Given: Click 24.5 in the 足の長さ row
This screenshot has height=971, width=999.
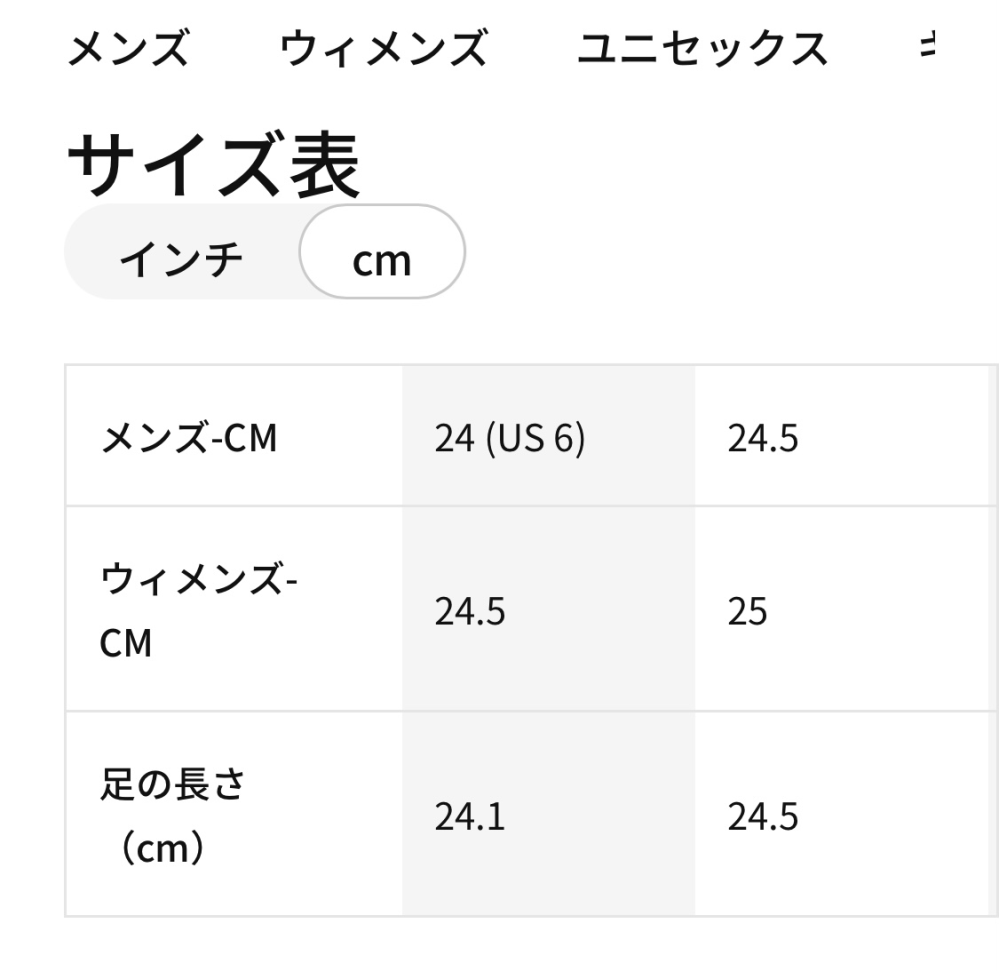Looking at the screenshot, I should click(x=762, y=816).
